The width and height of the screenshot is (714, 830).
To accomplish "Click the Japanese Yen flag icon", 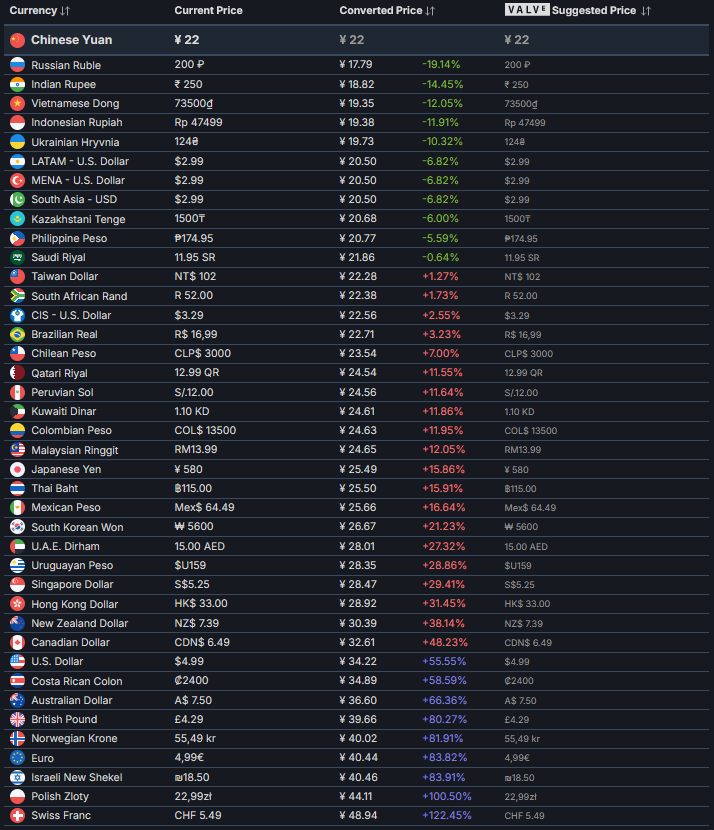I will coord(17,469).
